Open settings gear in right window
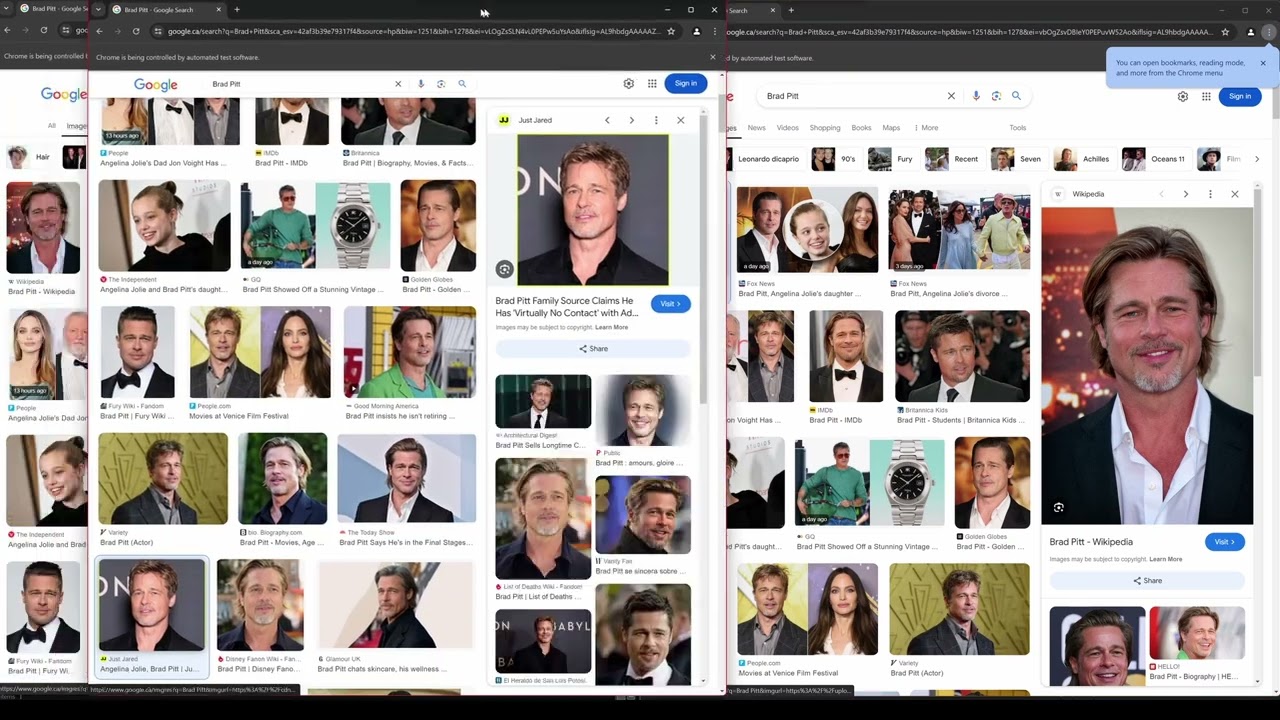1280x720 pixels. pos(1183,96)
